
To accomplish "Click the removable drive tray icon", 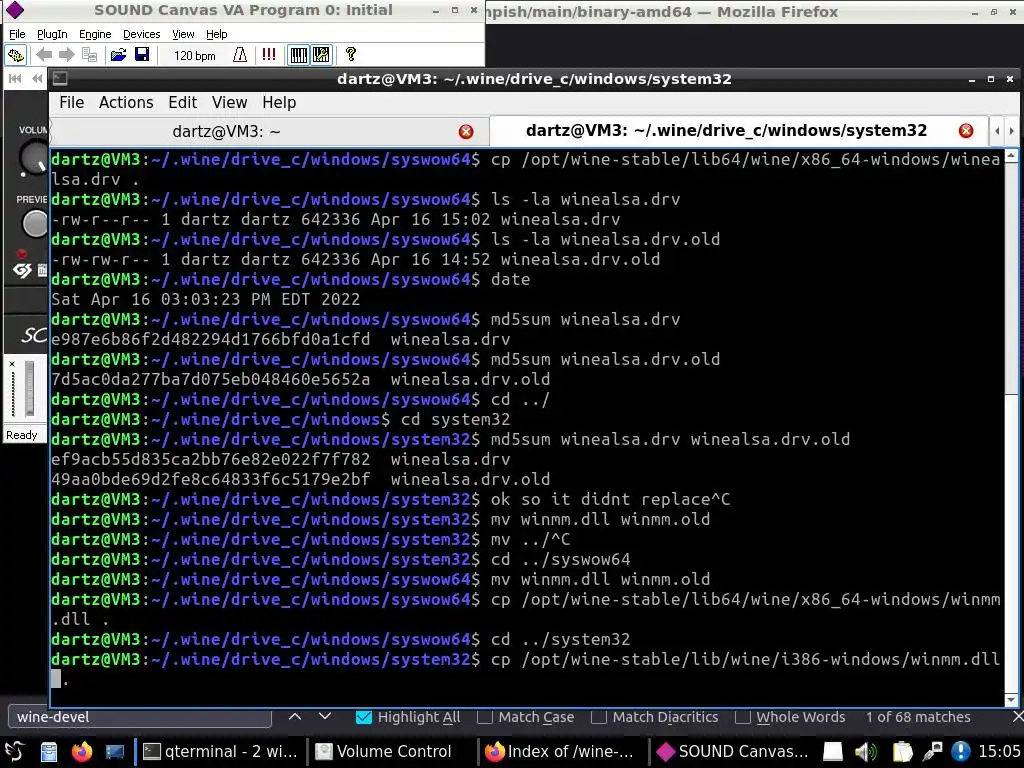I will (x=833, y=752).
